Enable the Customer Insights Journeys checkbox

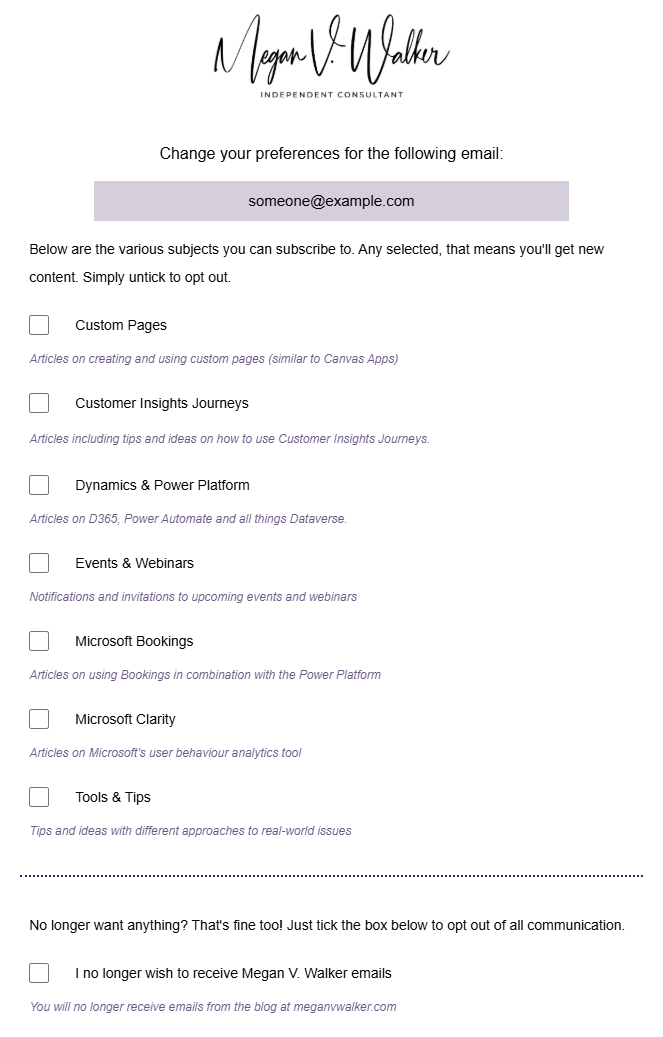[x=39, y=403]
